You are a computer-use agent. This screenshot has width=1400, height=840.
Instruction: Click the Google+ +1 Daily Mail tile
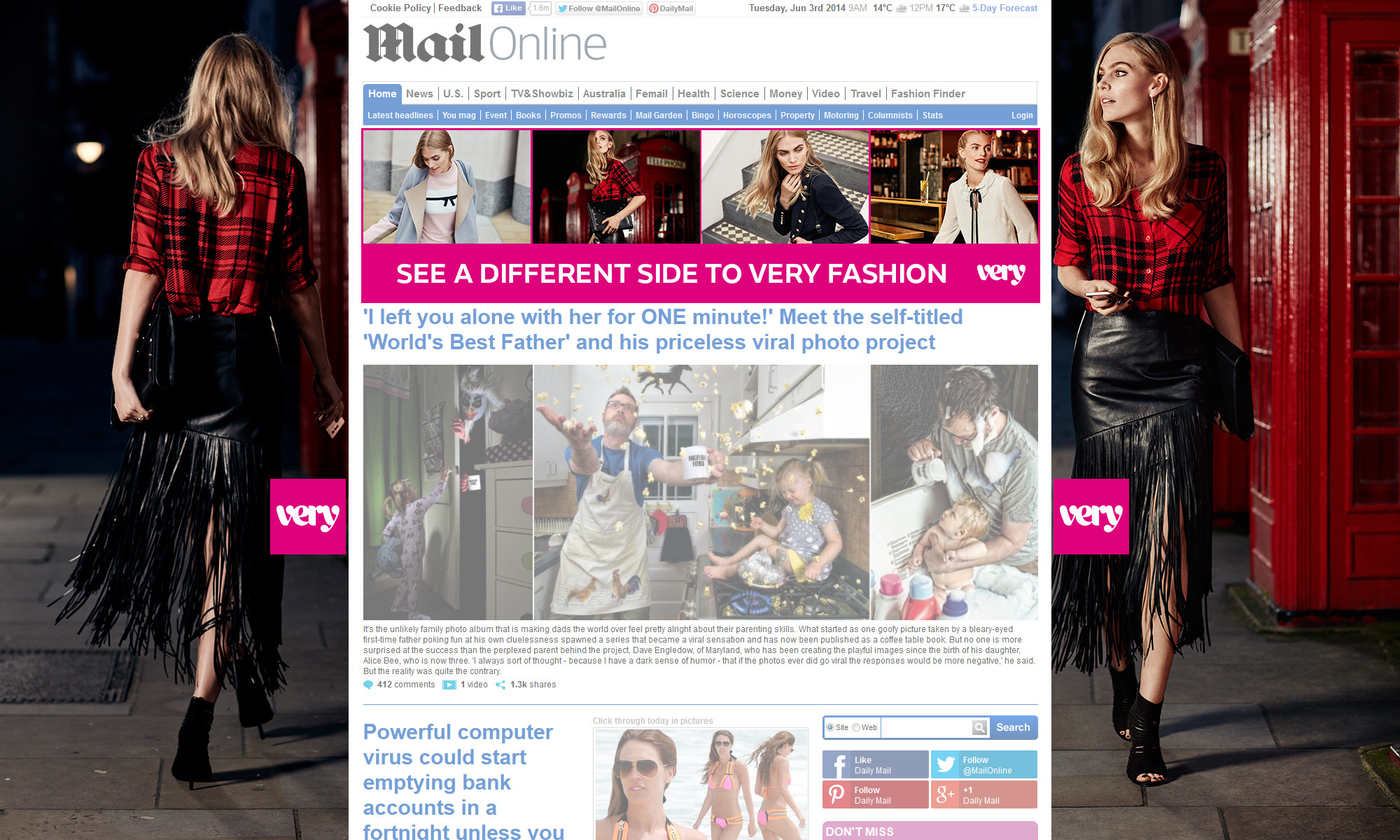(984, 794)
